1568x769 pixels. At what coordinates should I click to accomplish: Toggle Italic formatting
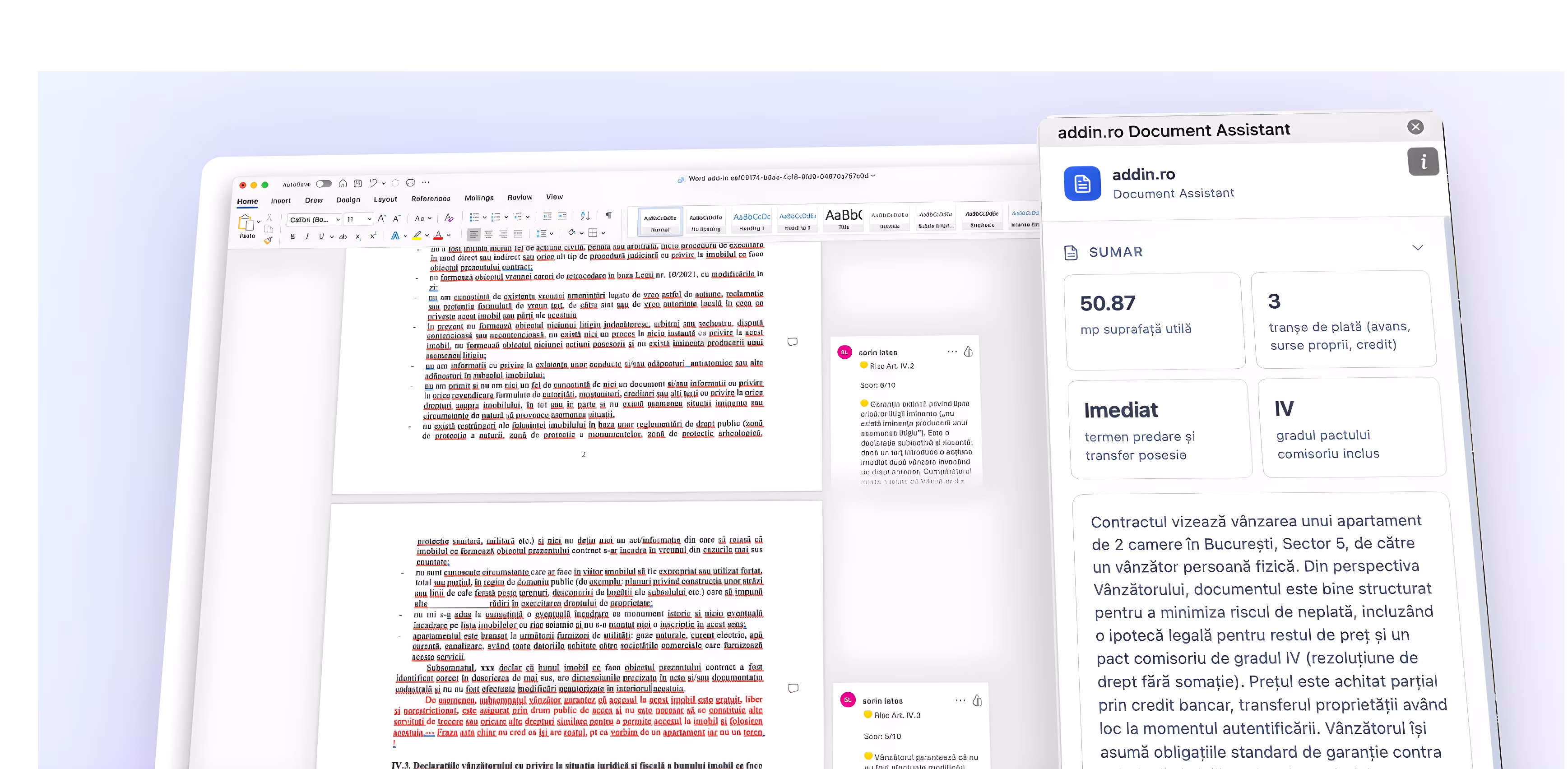click(307, 236)
